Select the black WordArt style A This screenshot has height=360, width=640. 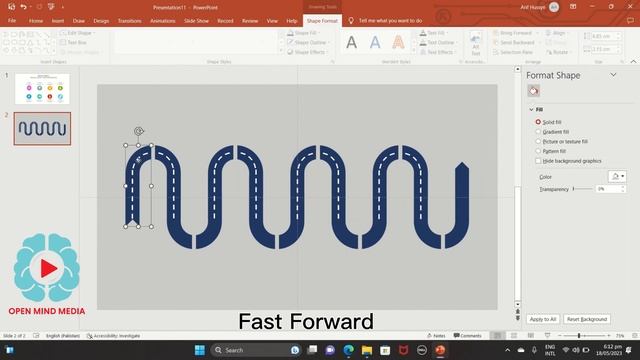[351, 42]
